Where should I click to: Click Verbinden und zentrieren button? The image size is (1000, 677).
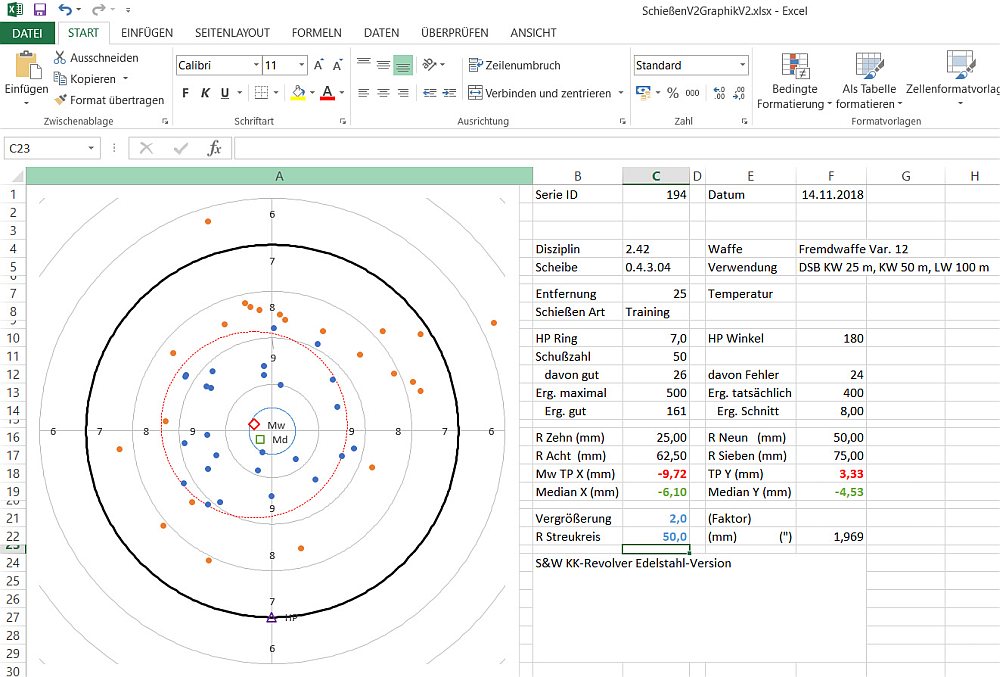[538, 93]
